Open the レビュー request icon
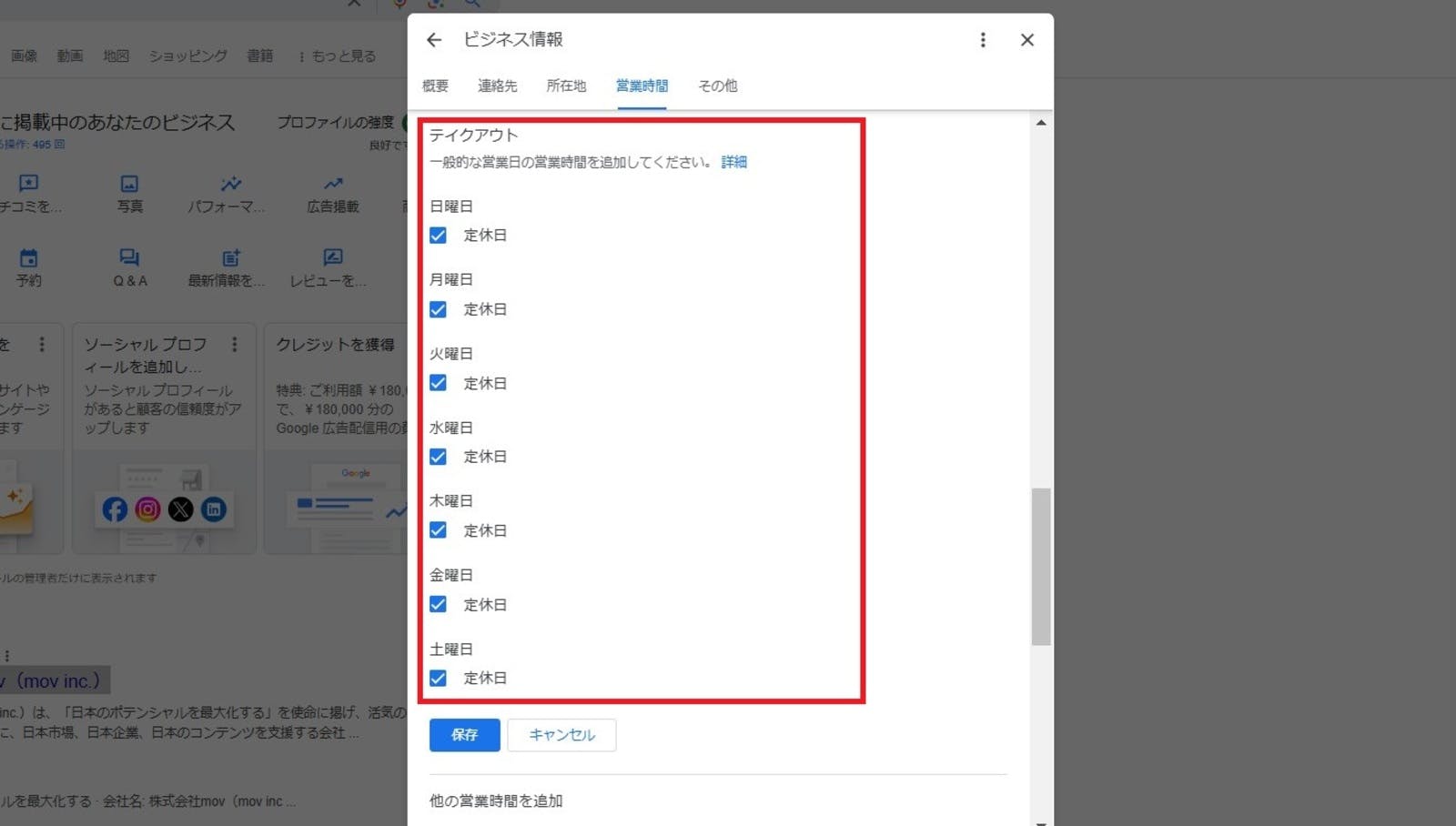The width and height of the screenshot is (1456, 826). click(333, 258)
